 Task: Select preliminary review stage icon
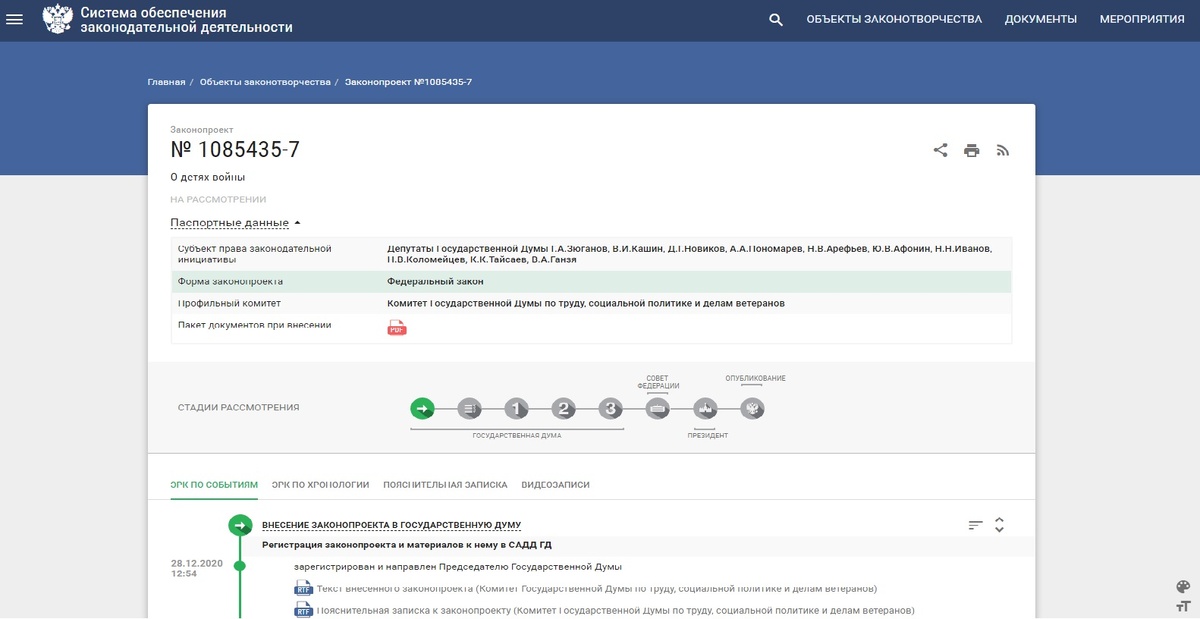[x=470, y=408]
